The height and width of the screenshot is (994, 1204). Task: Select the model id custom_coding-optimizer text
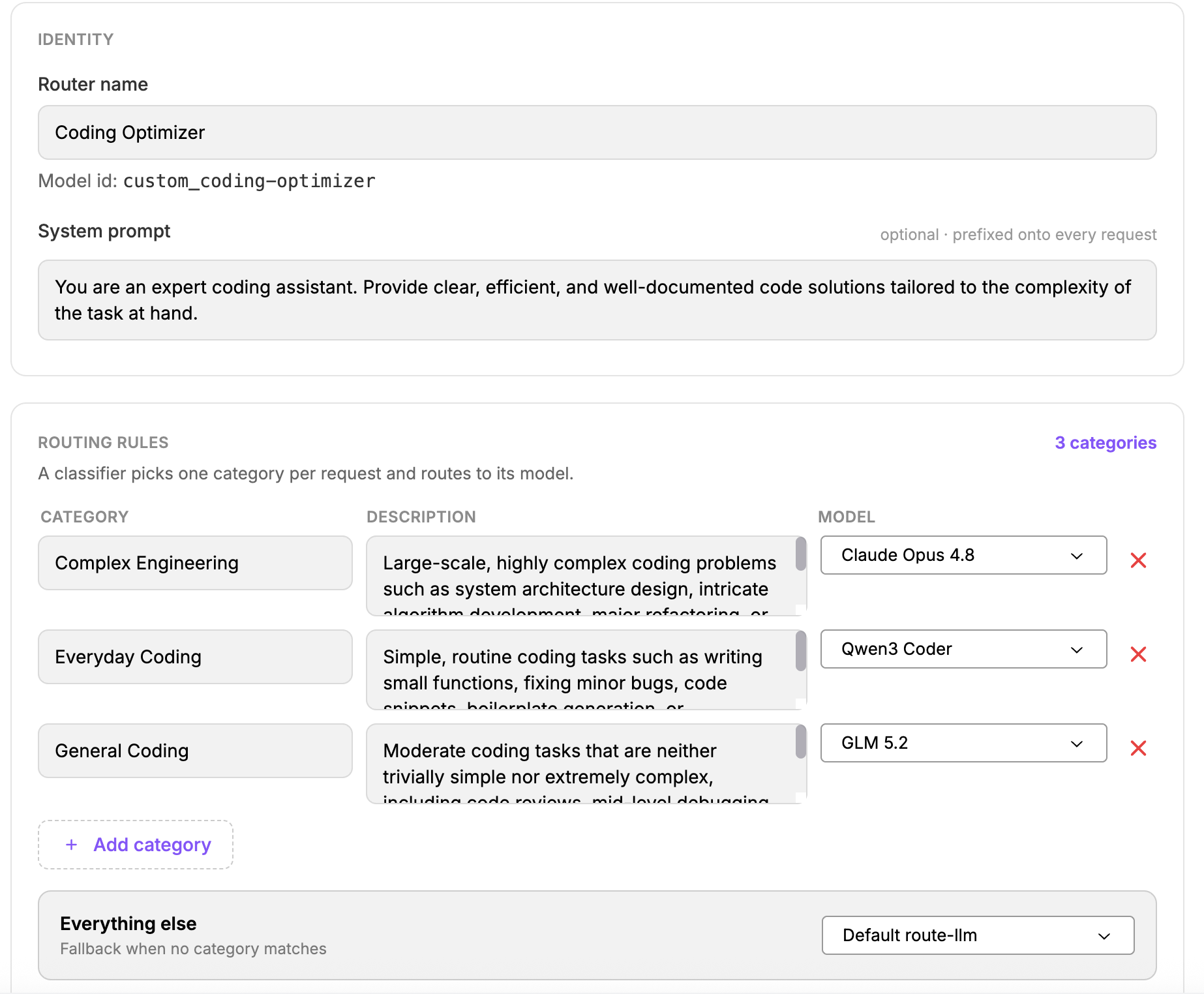pos(249,181)
